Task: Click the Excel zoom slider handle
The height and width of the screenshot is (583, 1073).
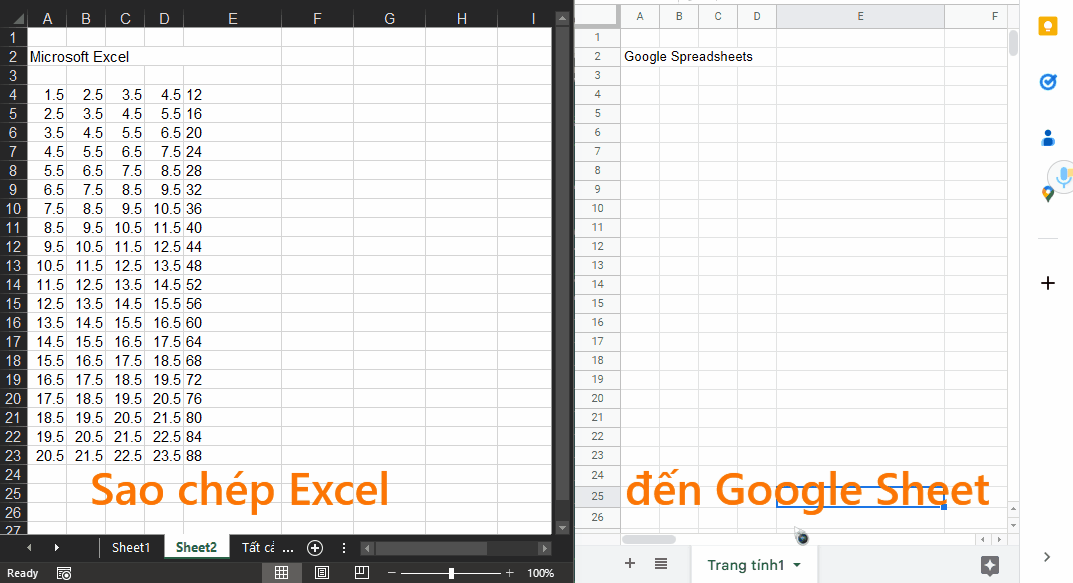Action: 451,573
